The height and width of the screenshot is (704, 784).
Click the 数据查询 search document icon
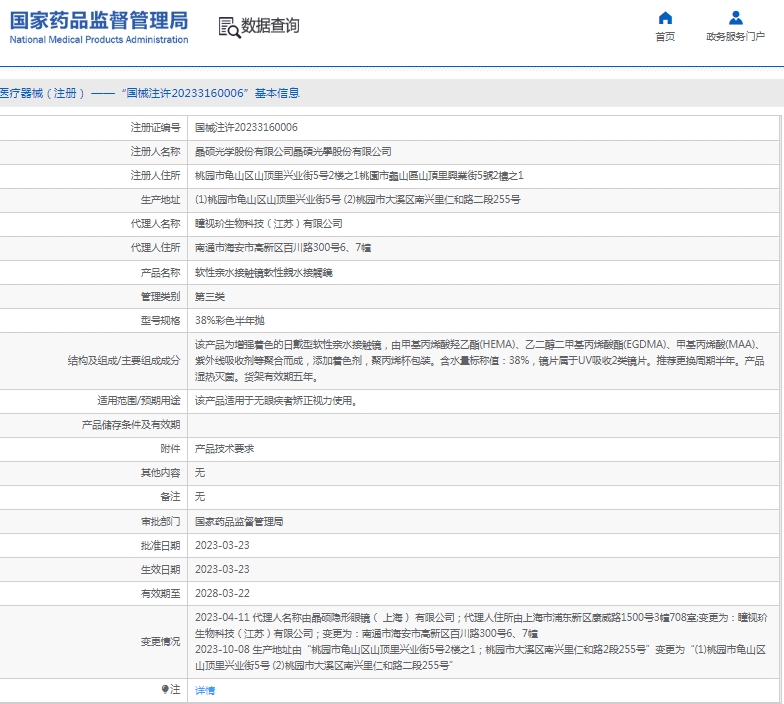[x=230, y=27]
